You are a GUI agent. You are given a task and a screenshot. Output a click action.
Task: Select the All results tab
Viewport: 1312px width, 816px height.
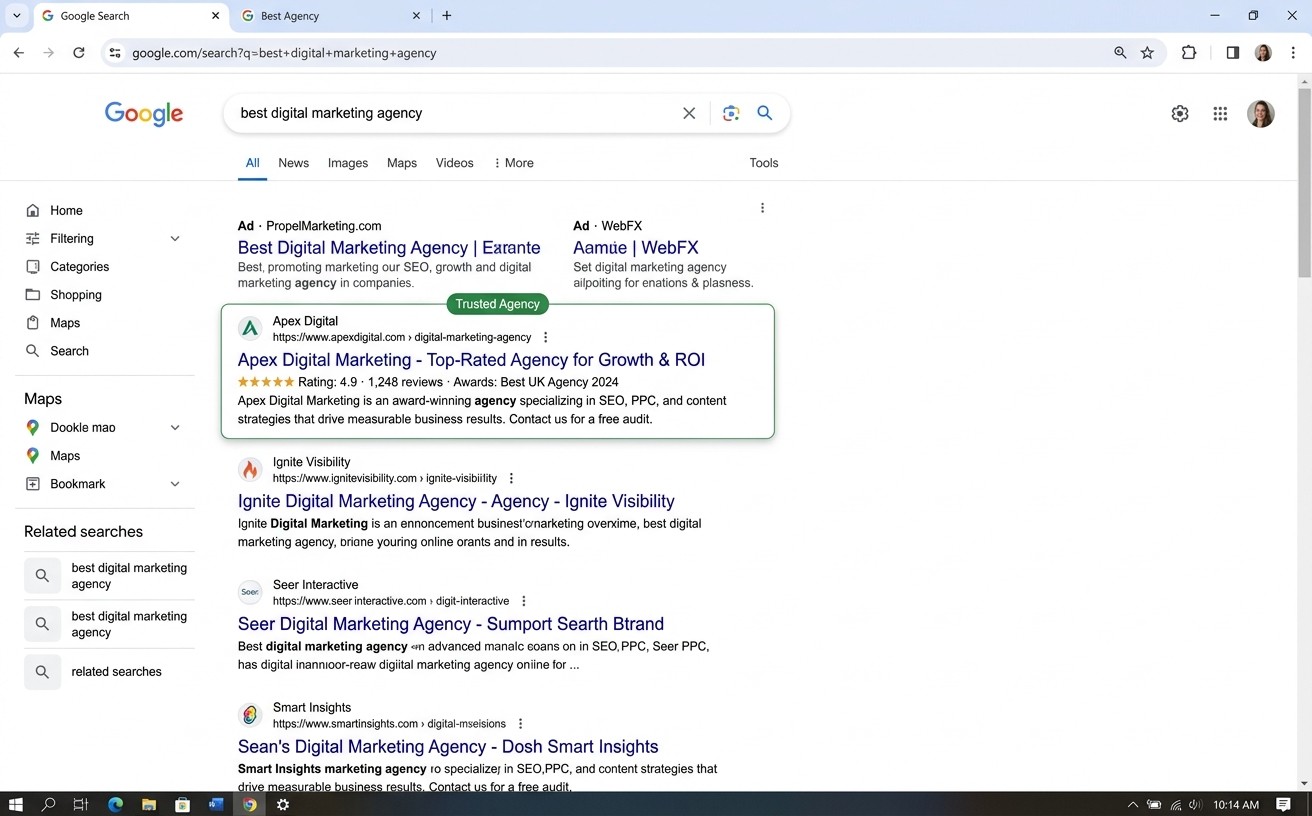click(252, 163)
